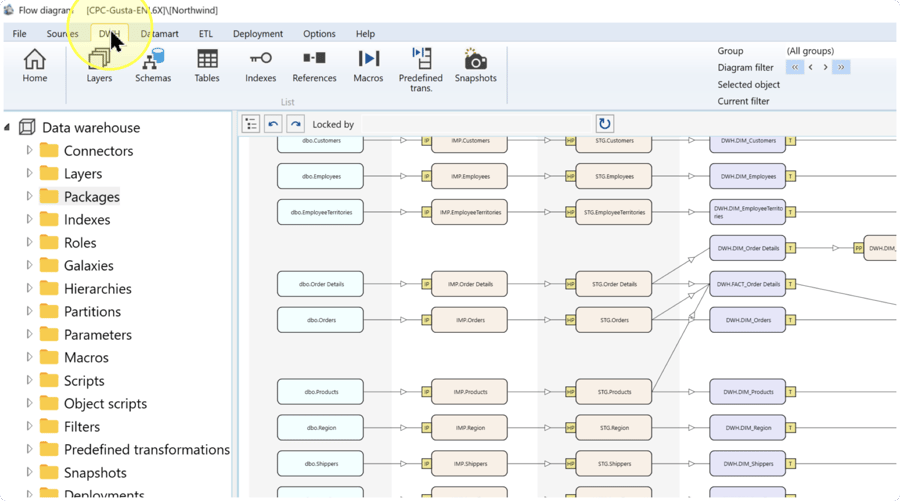Screen dimensions: 900x501
Task: Go to next diagram filter
Action: point(825,67)
